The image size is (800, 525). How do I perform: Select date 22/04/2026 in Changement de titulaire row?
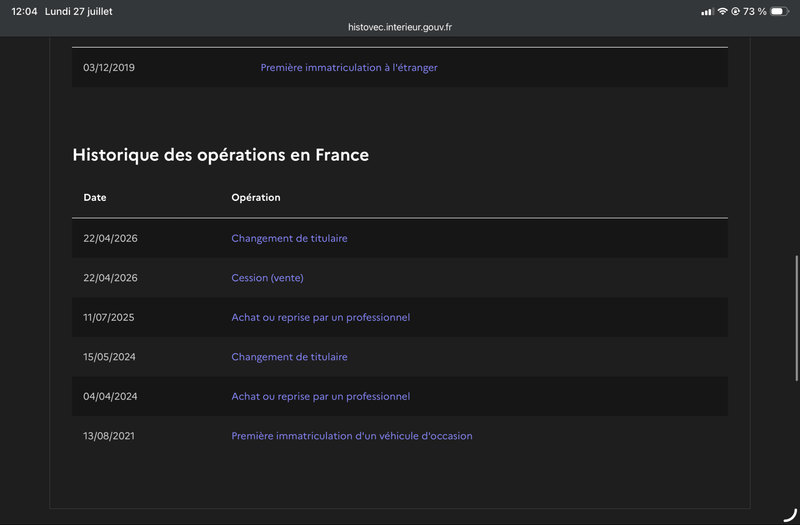coord(110,238)
